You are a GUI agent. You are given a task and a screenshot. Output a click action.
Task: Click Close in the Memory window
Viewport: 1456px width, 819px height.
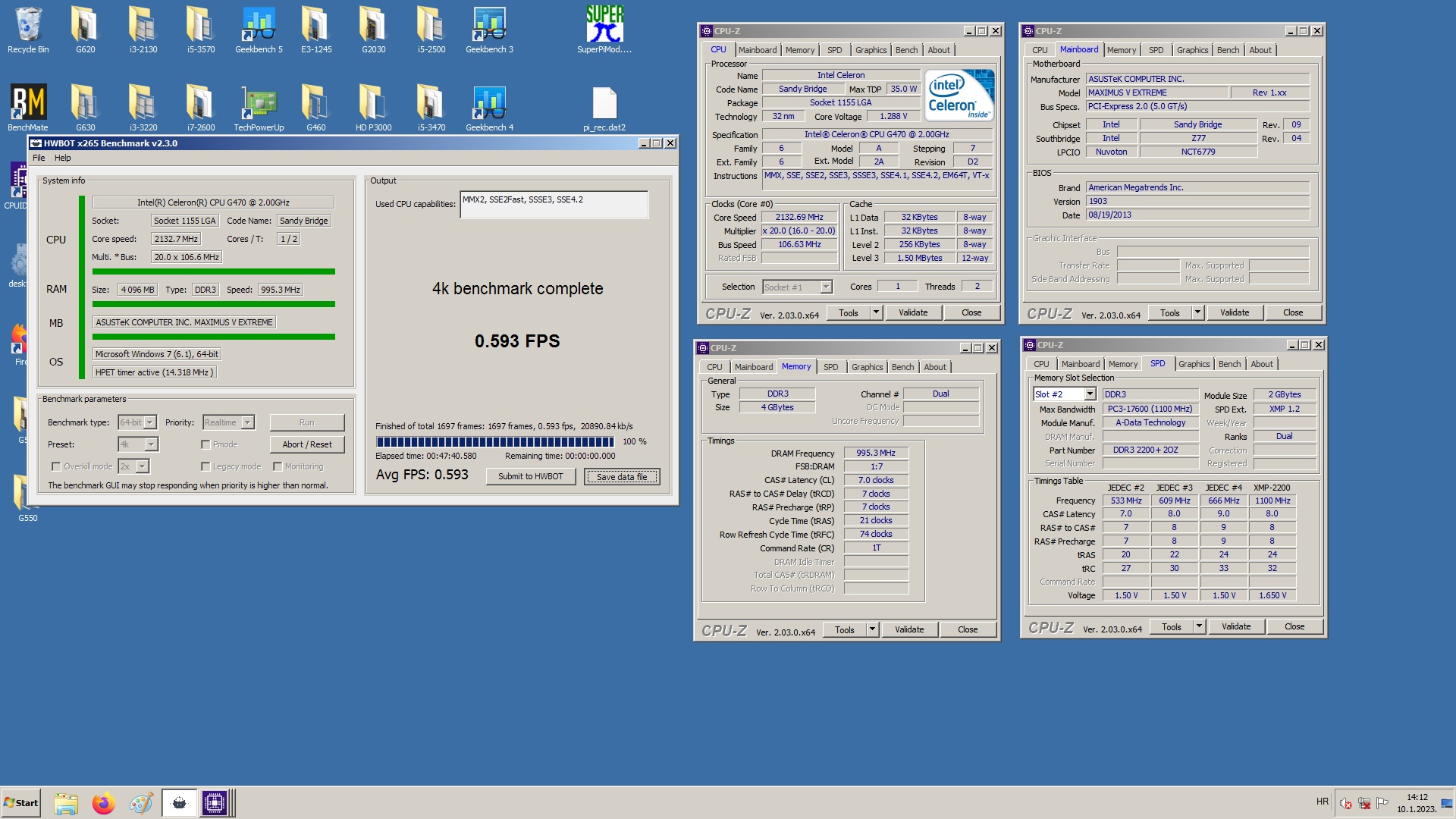click(968, 629)
